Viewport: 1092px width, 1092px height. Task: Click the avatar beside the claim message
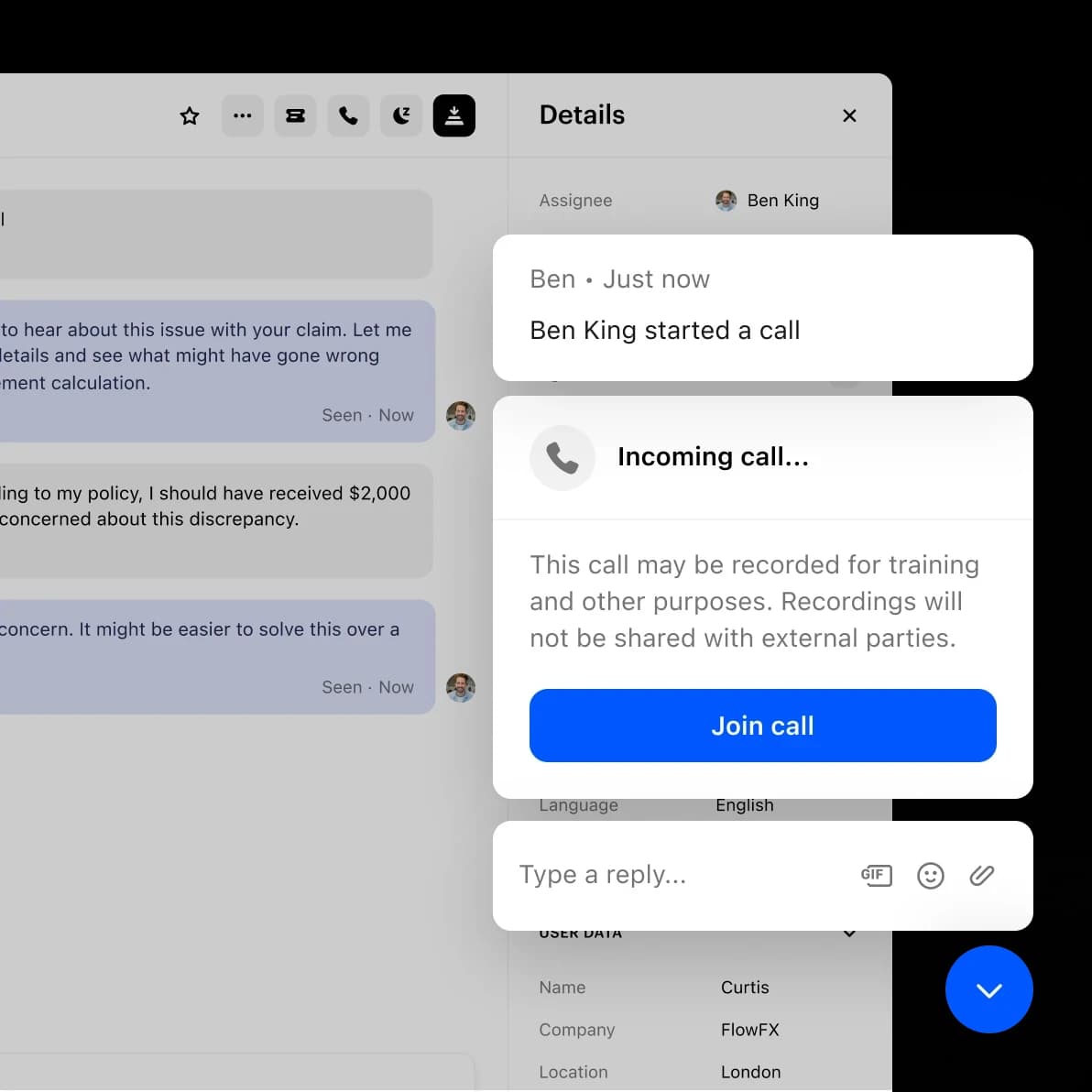[x=460, y=415]
